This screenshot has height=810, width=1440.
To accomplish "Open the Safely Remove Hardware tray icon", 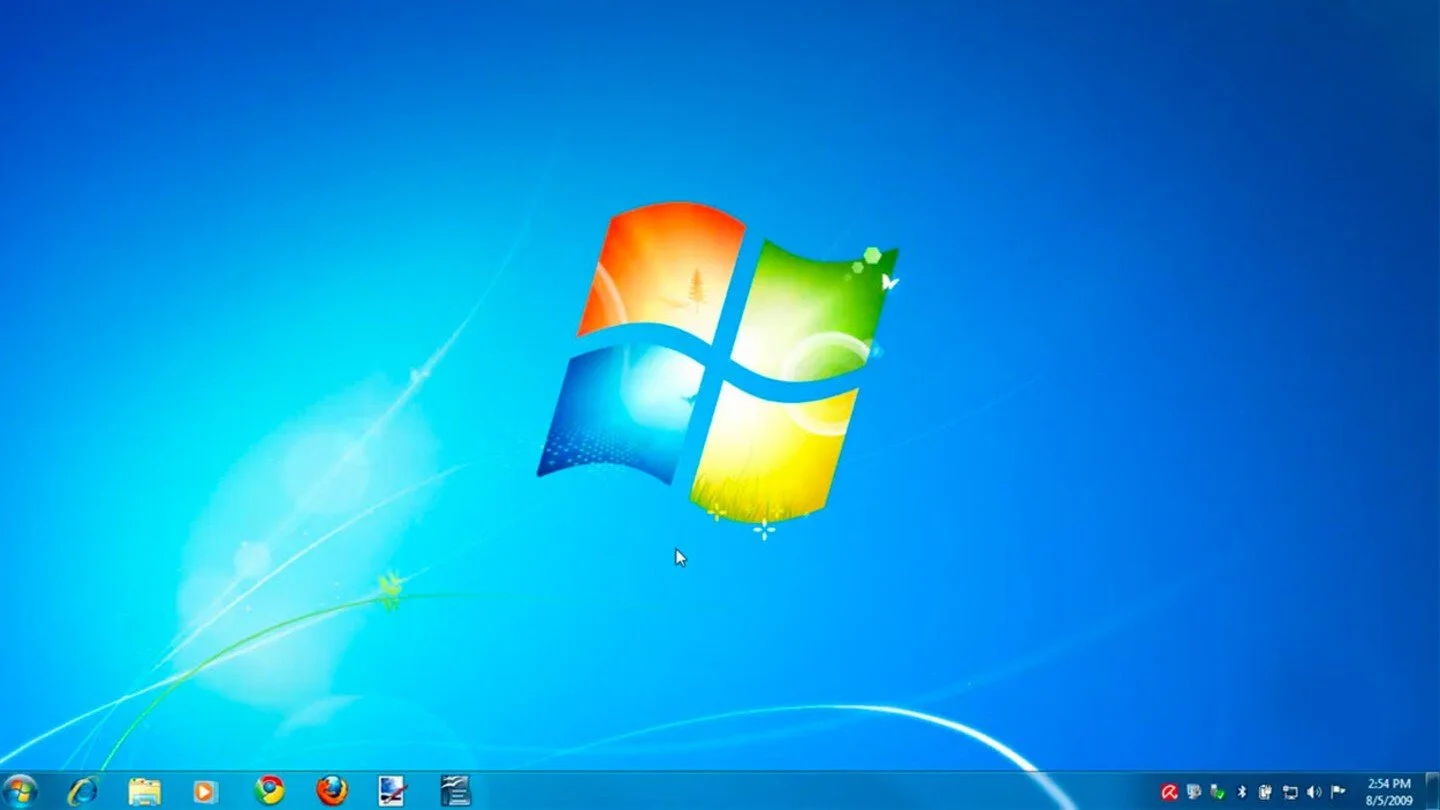I will [x=1217, y=792].
